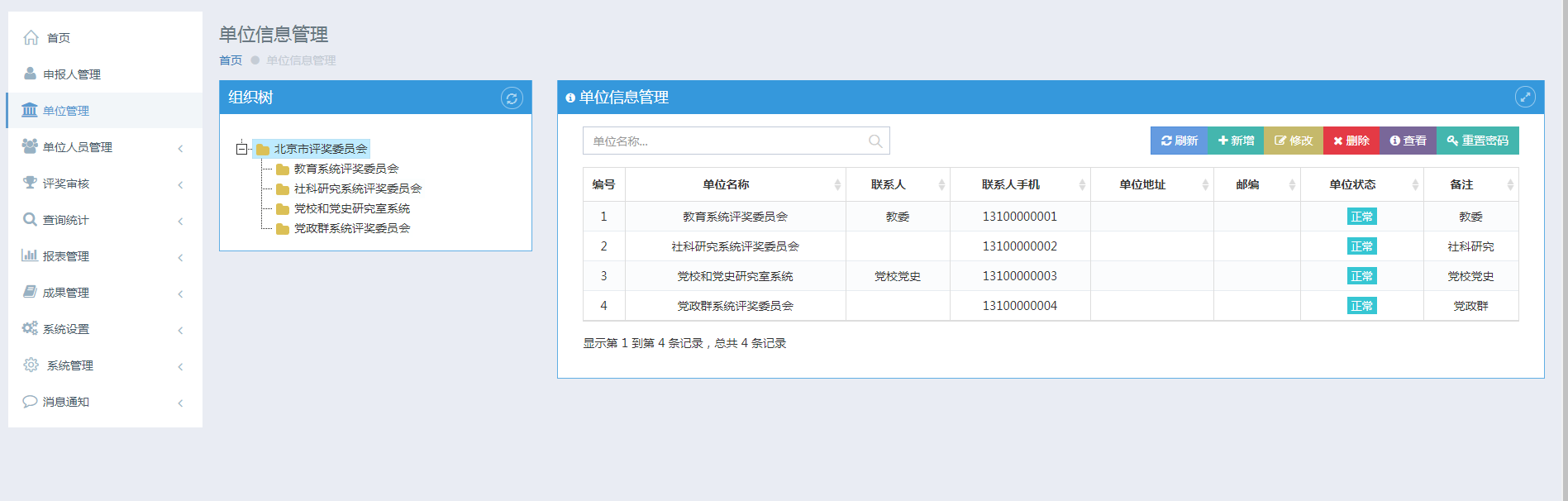Select 教育系统评奖委员会 in the tree
Viewport: 1568px width, 501px height.
pyautogui.click(x=346, y=169)
